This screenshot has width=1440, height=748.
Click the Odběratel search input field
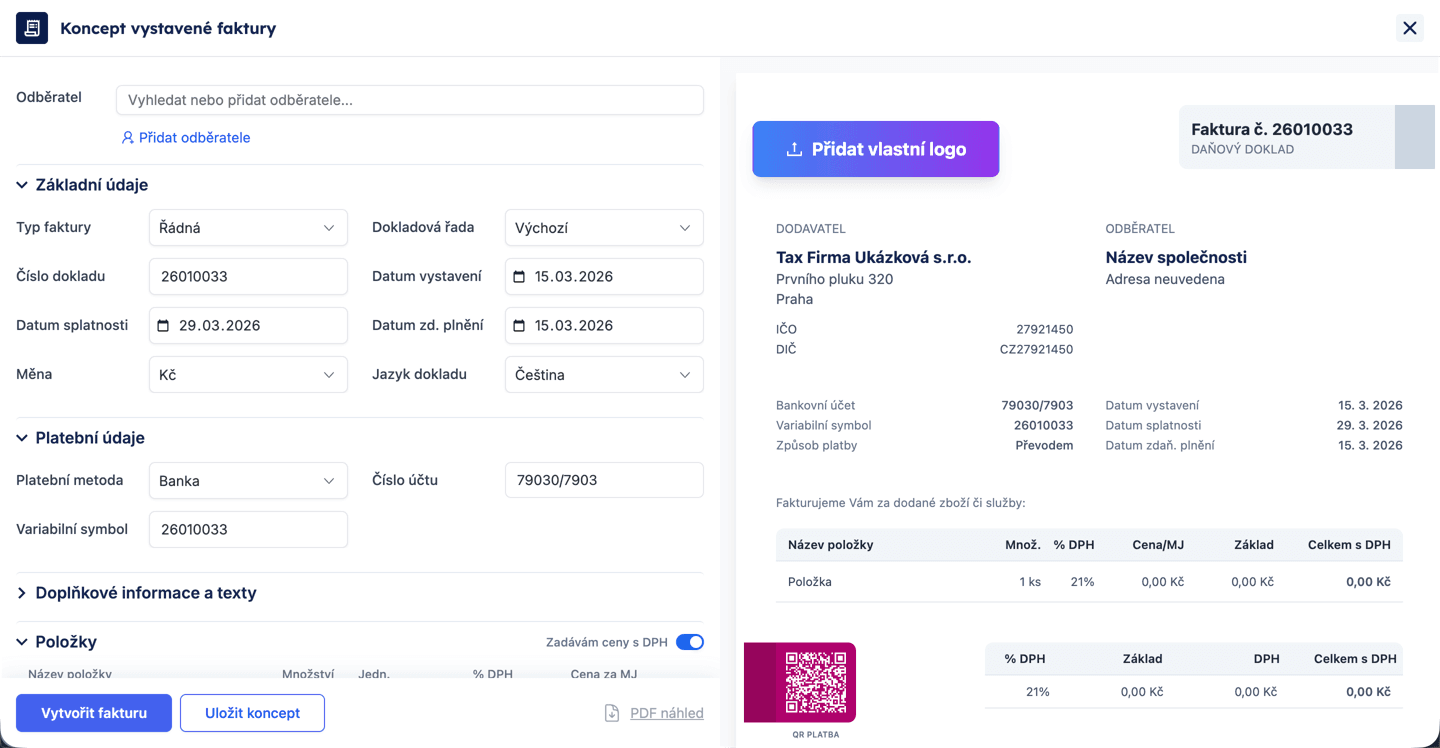point(410,100)
